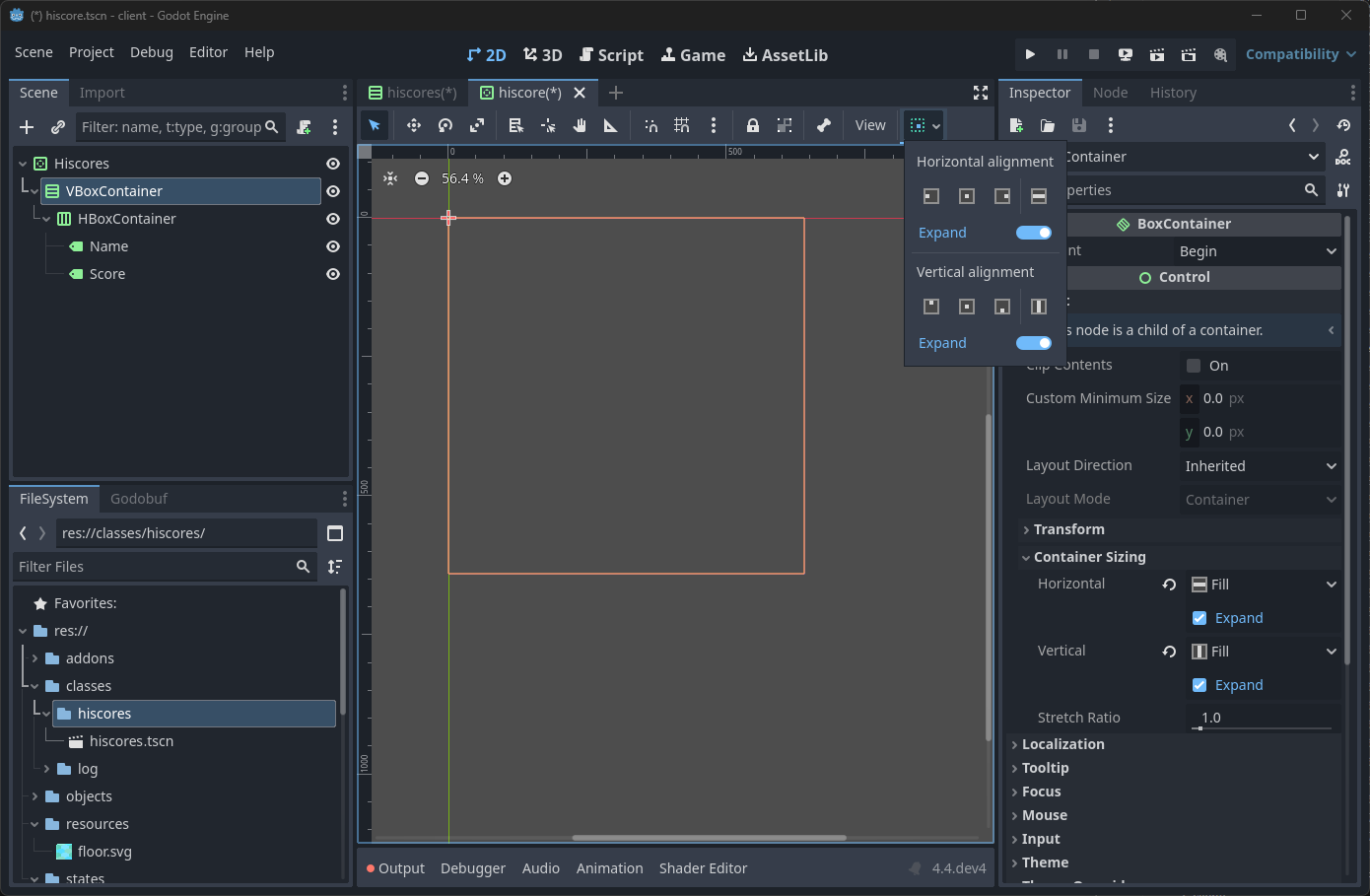Center the viewport view icon
This screenshot has width=1370, height=896.
(x=390, y=178)
